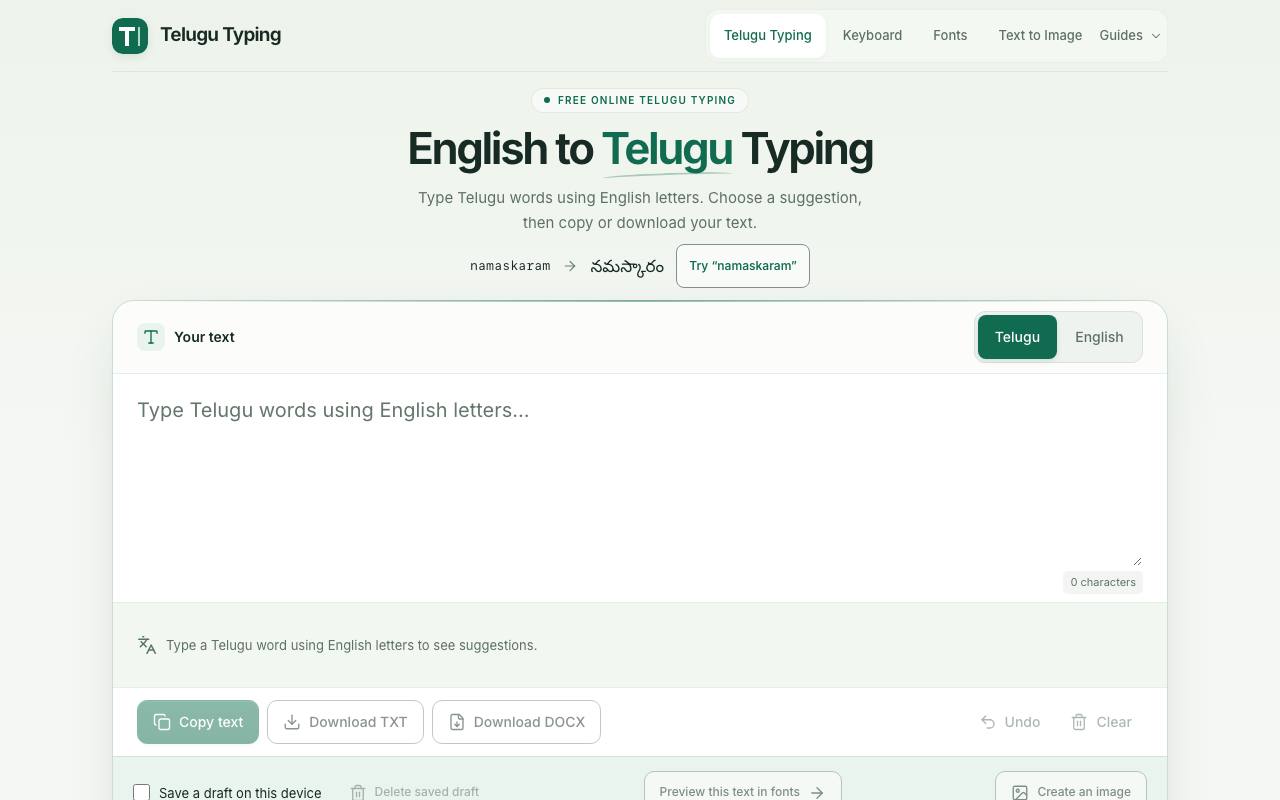Open the Keyboard nav item
The image size is (1280, 800).
pyautogui.click(x=872, y=35)
